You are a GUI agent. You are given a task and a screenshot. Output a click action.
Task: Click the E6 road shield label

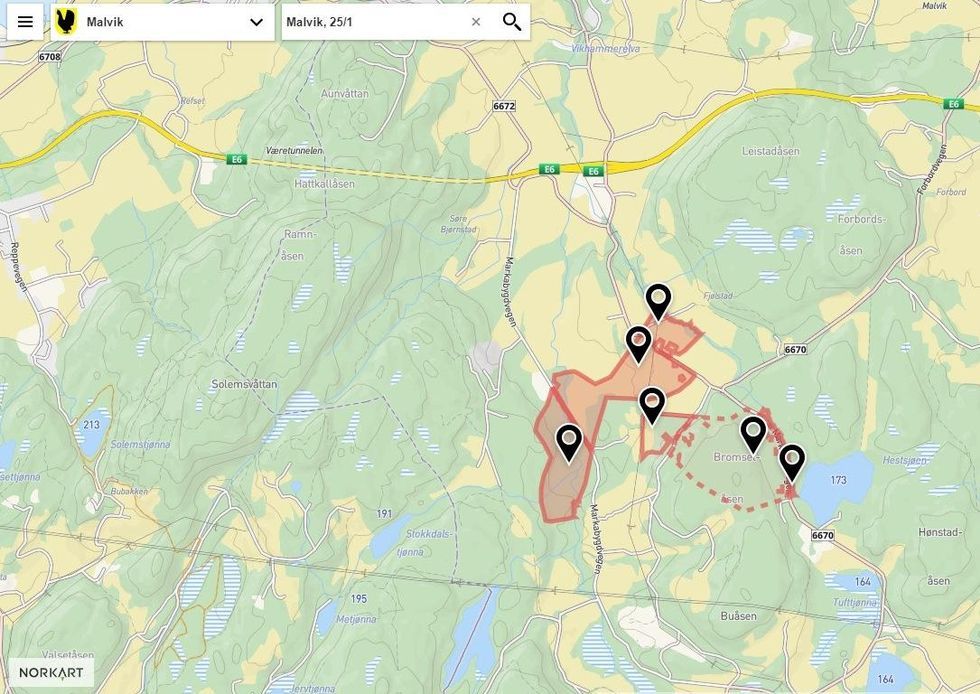point(551,170)
